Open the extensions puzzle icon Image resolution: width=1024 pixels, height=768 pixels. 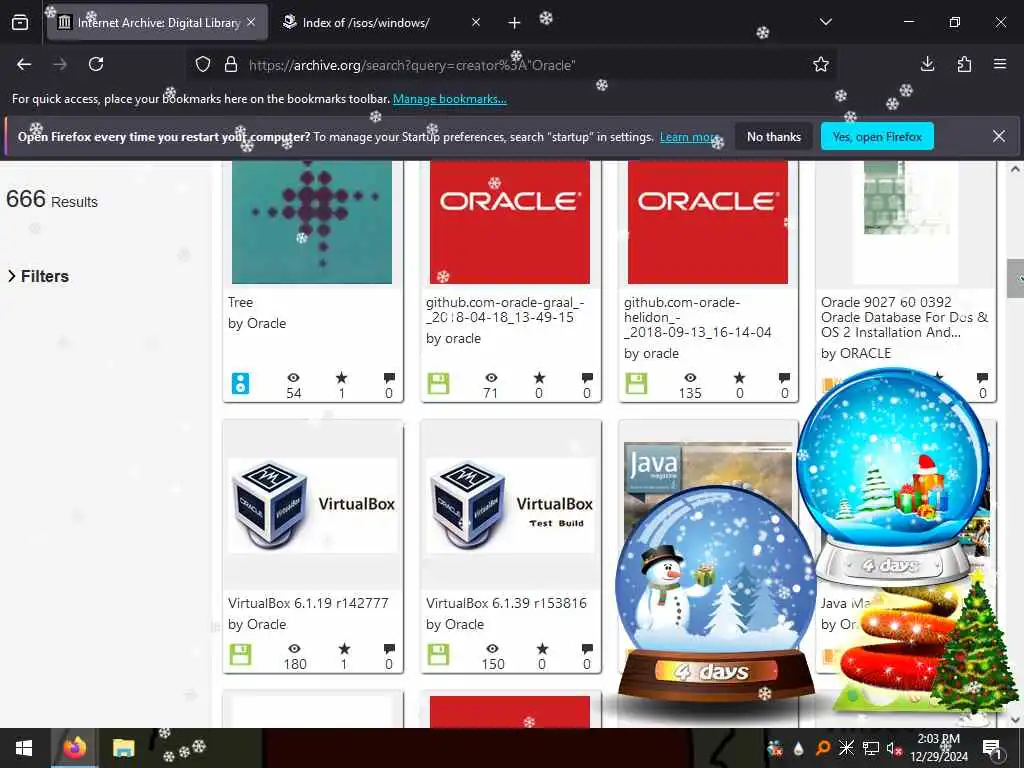click(x=964, y=64)
